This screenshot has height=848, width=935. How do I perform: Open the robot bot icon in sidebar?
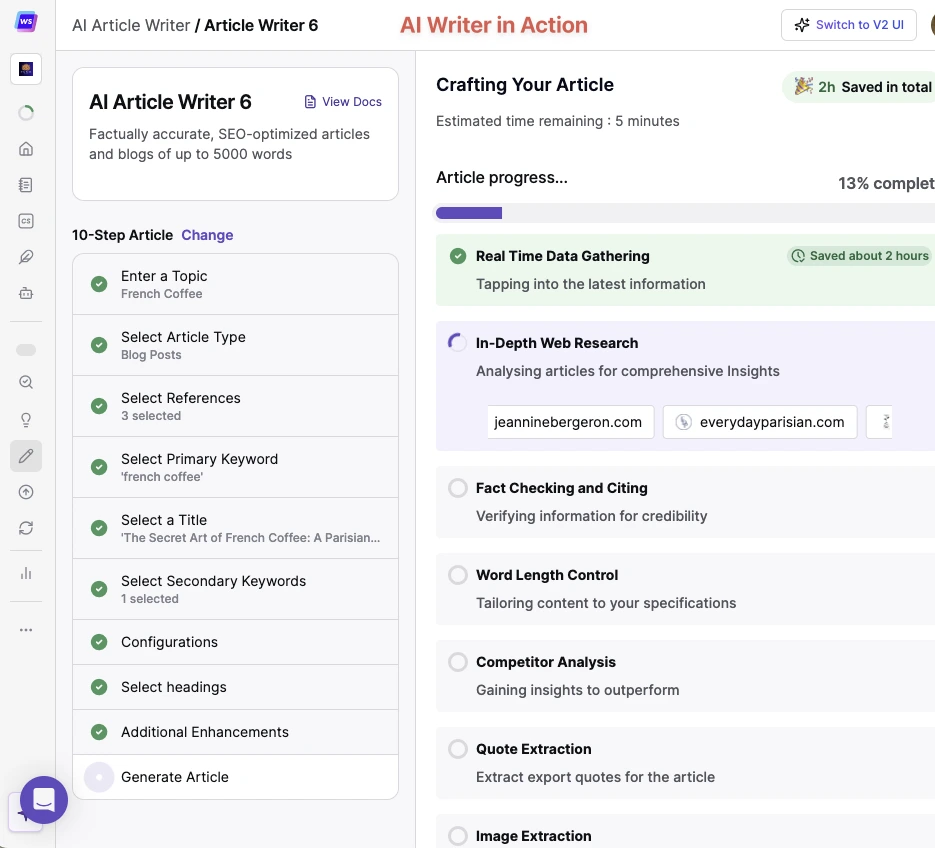pos(26,293)
